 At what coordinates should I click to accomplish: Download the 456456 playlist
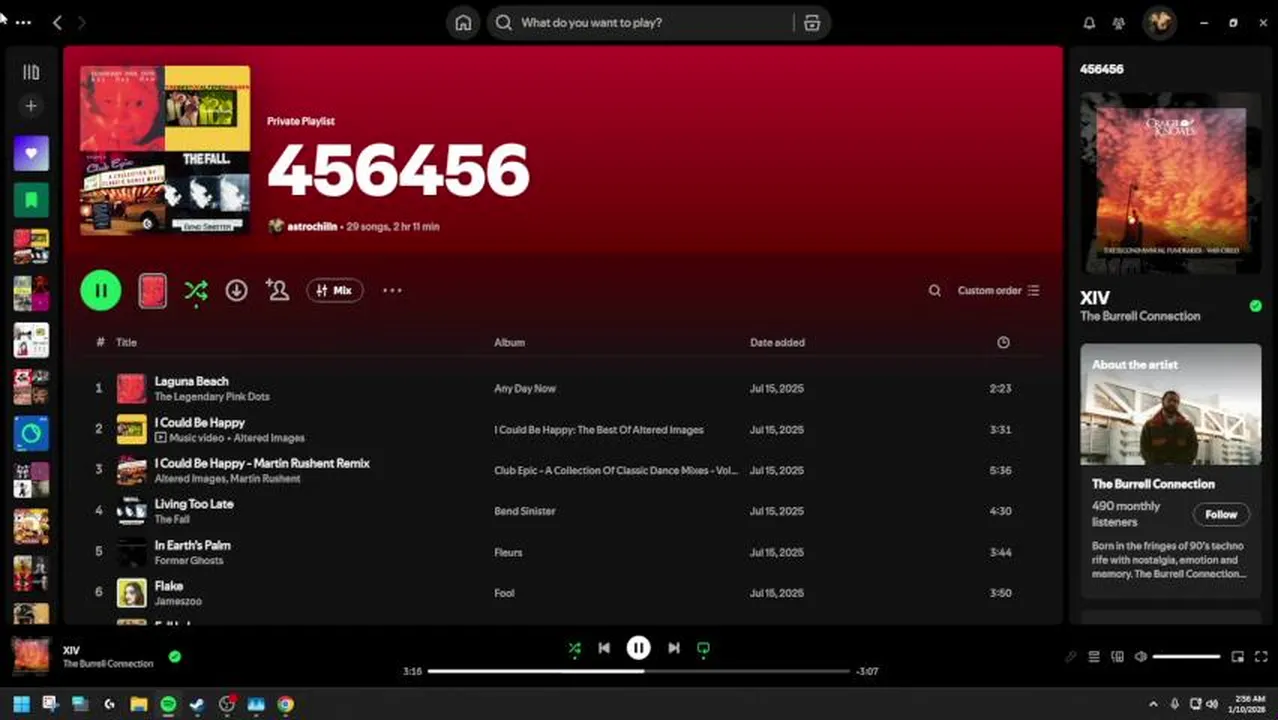click(236, 290)
